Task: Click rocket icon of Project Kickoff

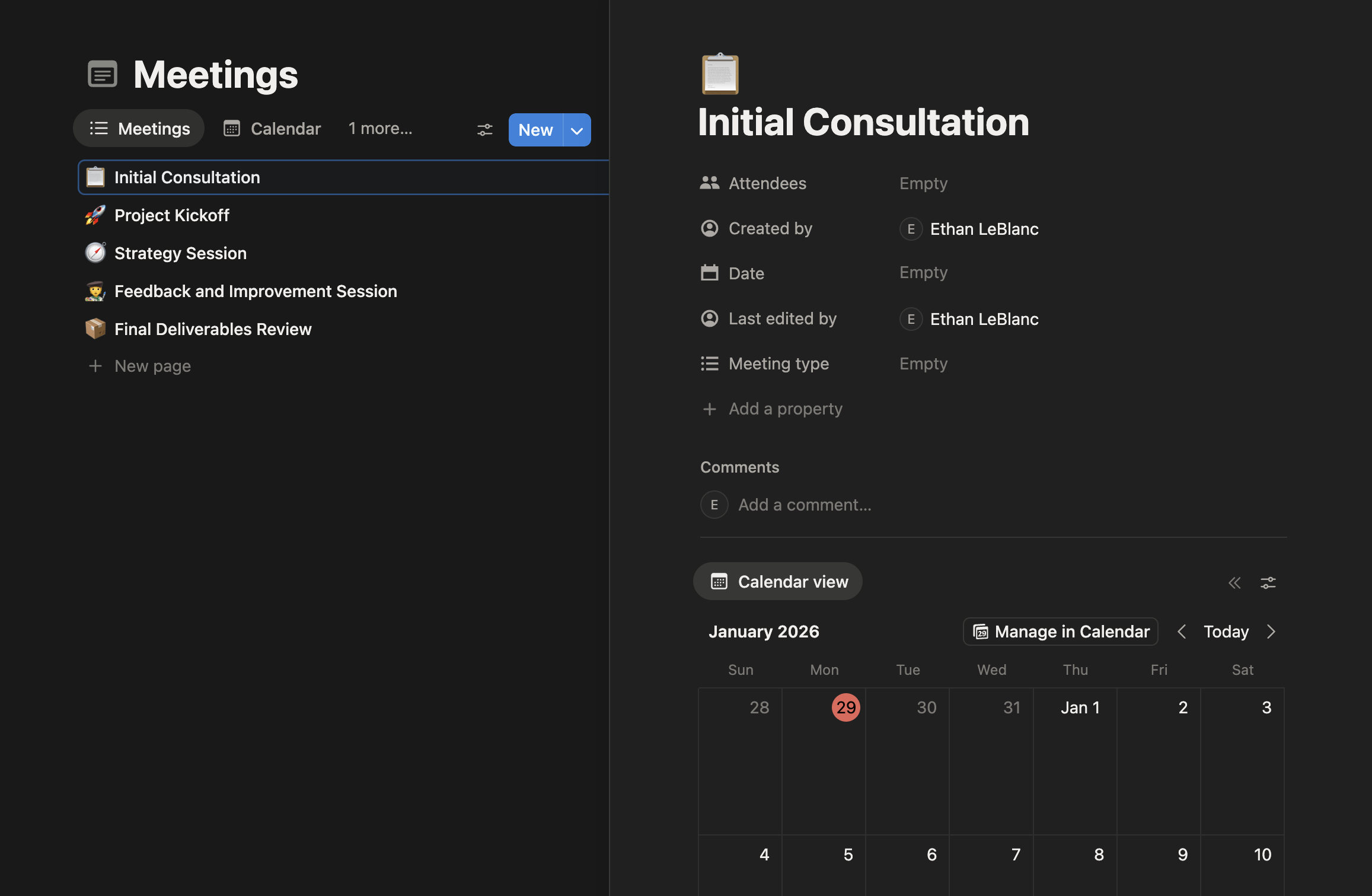Action: point(95,215)
